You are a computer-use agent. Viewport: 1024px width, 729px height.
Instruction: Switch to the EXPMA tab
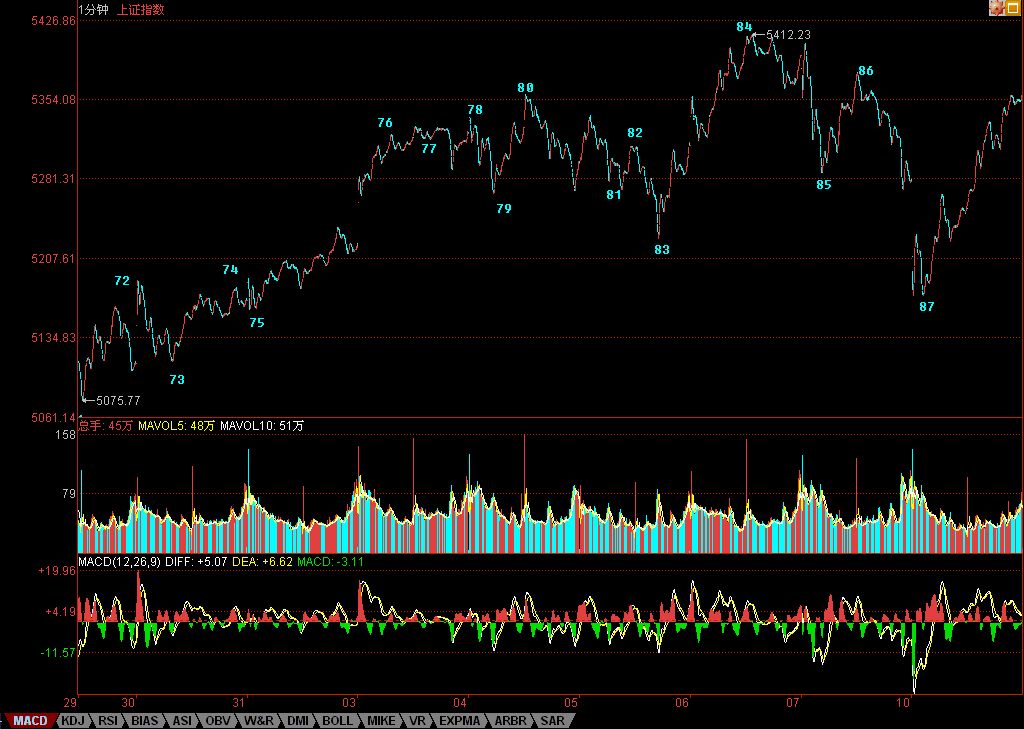(x=460, y=720)
